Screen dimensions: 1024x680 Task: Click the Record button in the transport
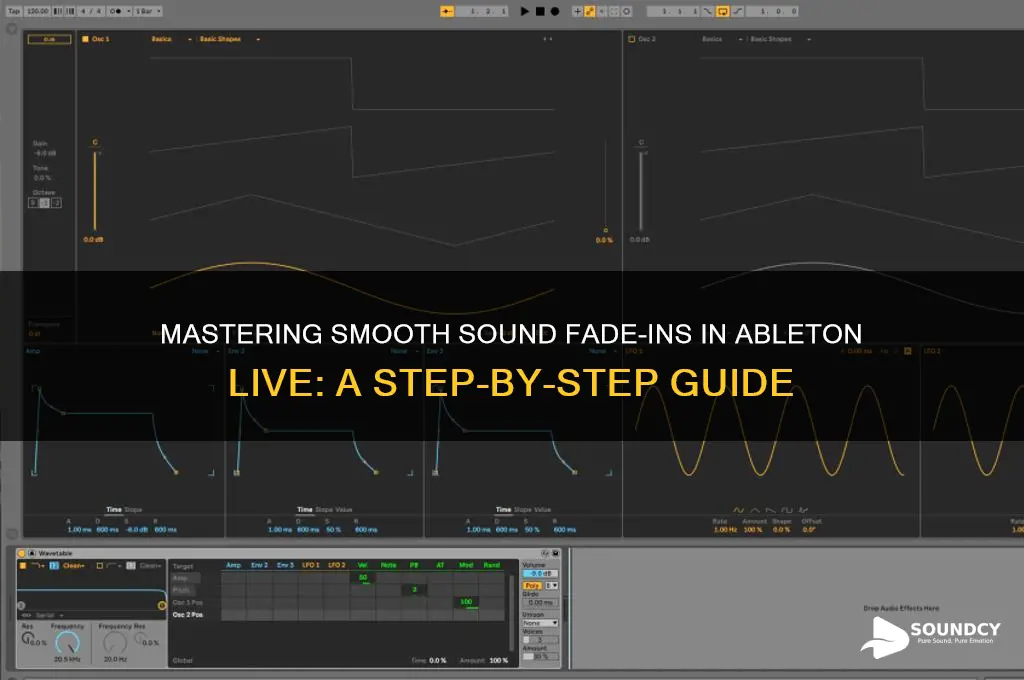click(554, 11)
